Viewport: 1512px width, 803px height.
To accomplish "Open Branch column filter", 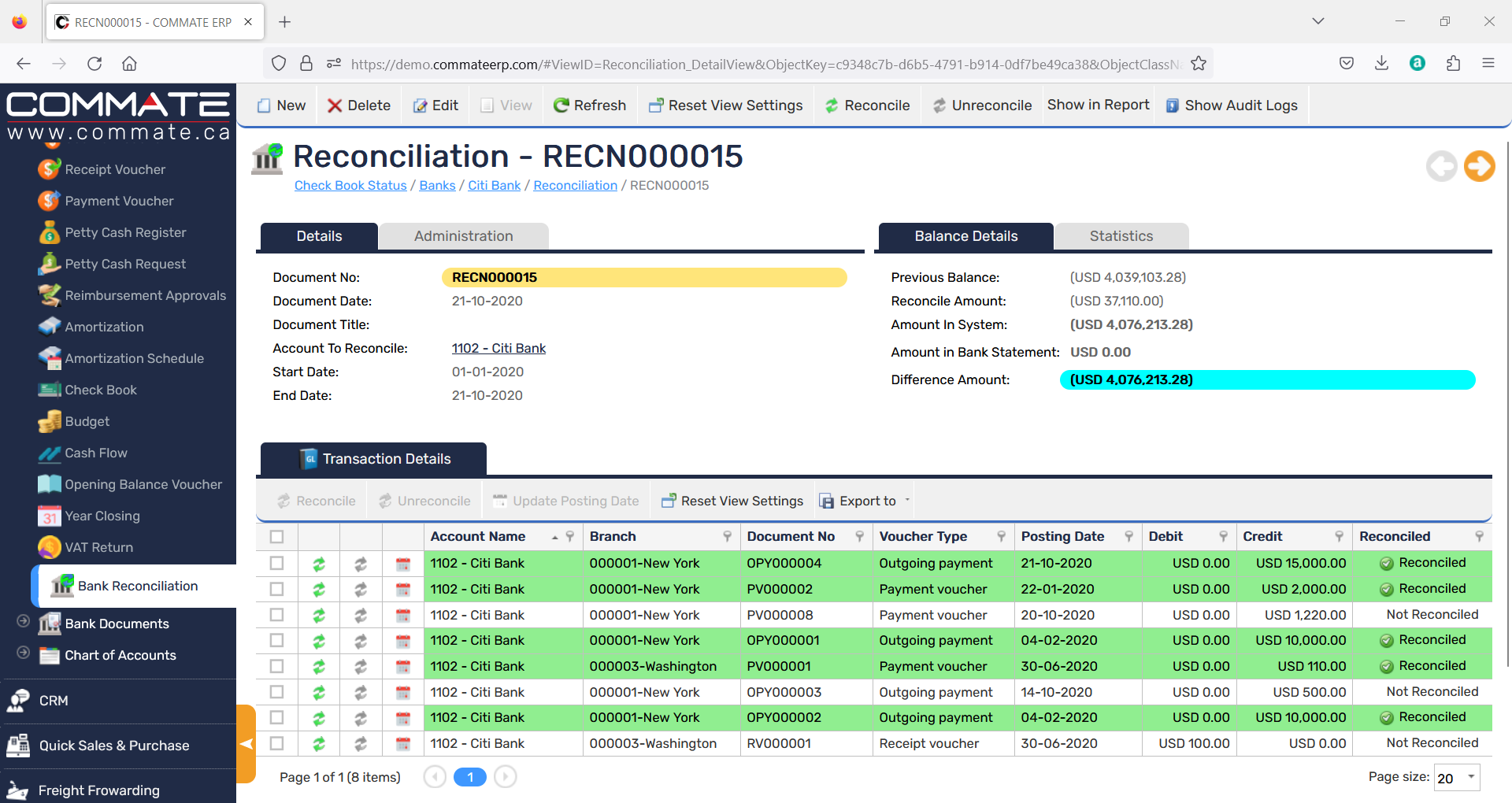I will [x=728, y=537].
